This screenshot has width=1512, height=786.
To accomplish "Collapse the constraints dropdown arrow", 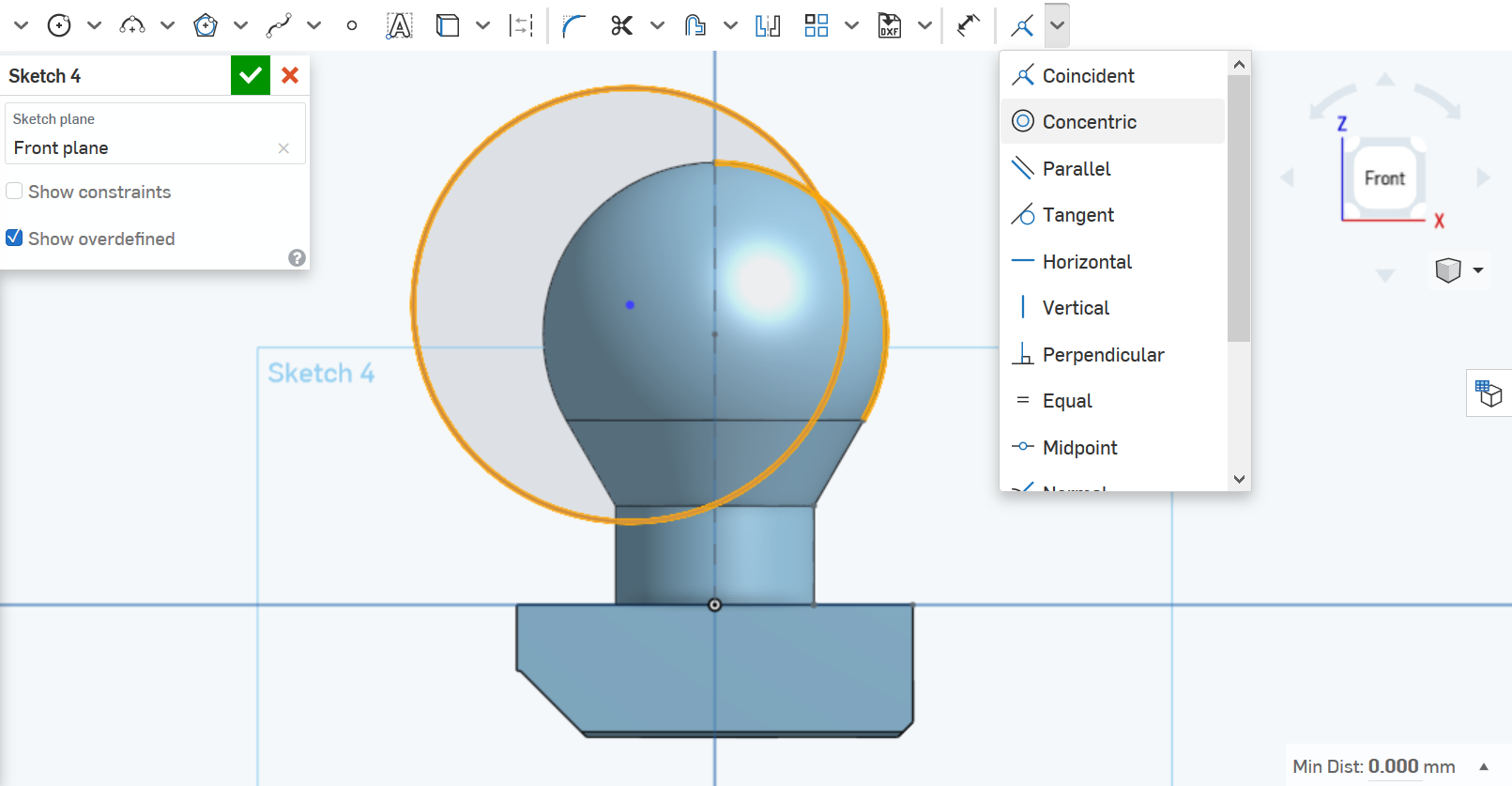I will point(1057,25).
